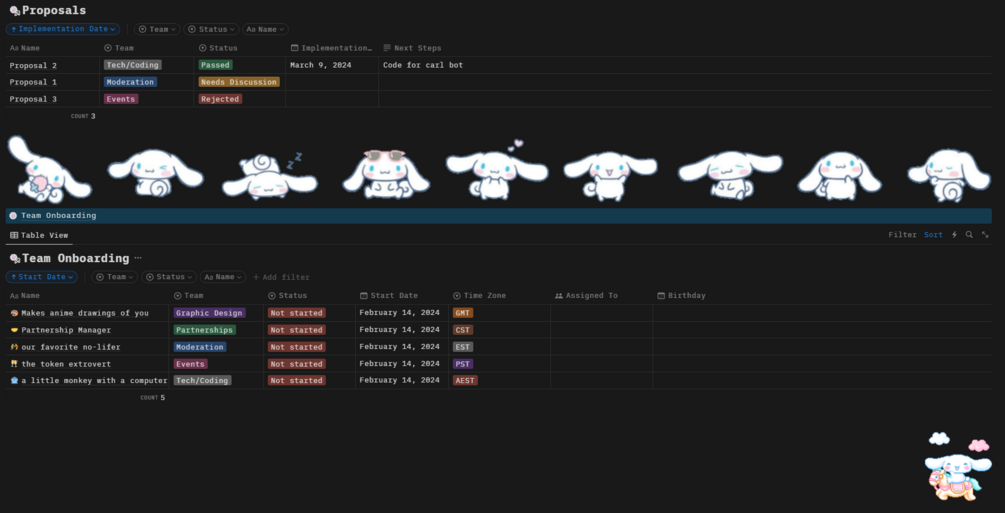Open 'Makes anime drawings of you' row
This screenshot has width=1005, height=513.
tap(85, 313)
